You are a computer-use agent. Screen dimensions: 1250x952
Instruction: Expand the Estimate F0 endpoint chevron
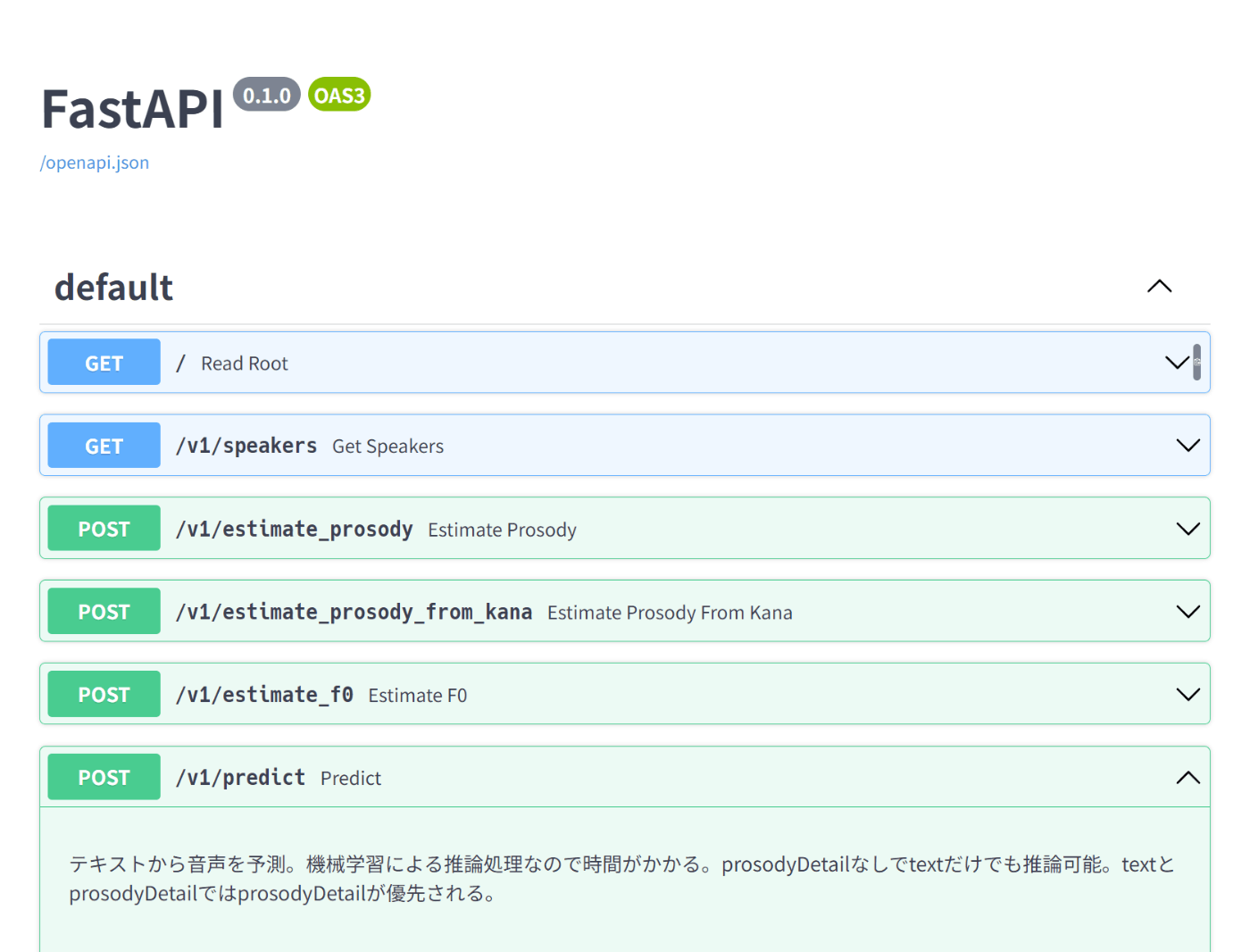(x=1187, y=695)
